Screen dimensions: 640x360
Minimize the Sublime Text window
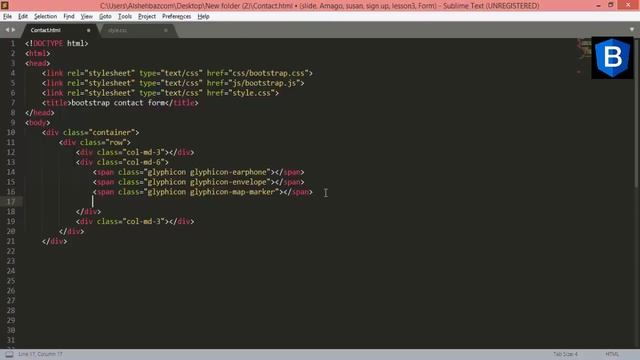coord(598,5)
